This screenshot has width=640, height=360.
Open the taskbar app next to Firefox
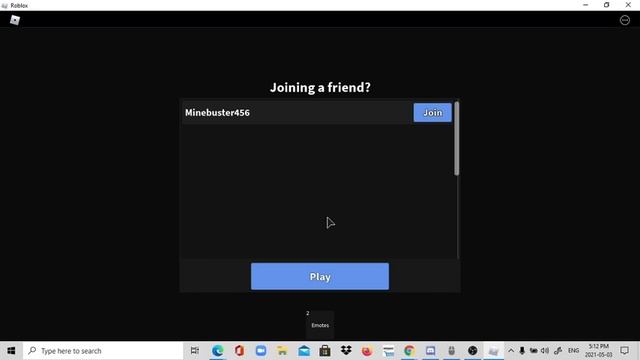point(388,351)
